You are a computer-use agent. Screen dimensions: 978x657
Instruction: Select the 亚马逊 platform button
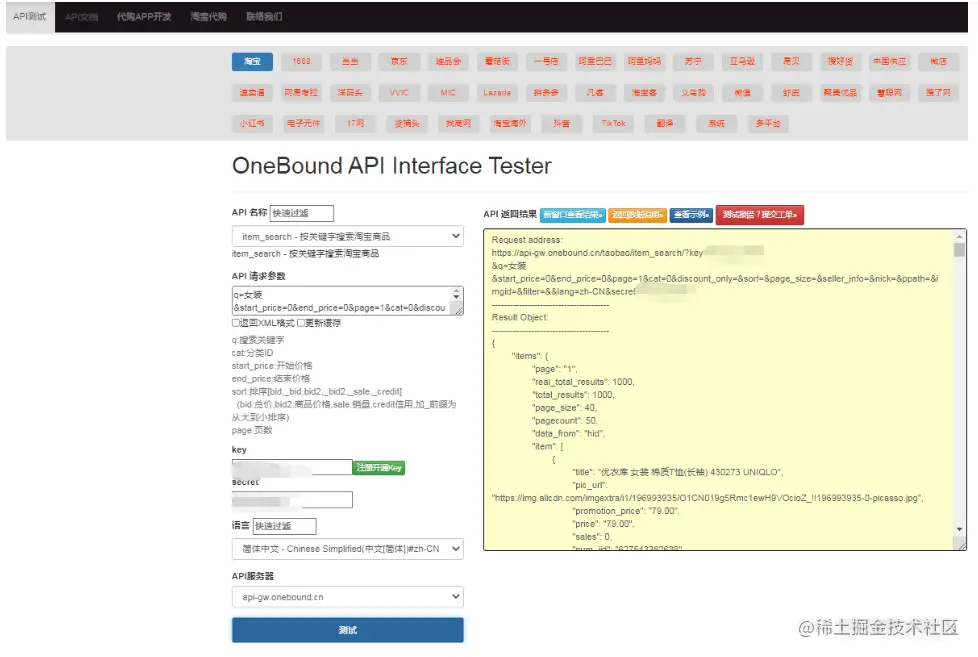click(742, 61)
